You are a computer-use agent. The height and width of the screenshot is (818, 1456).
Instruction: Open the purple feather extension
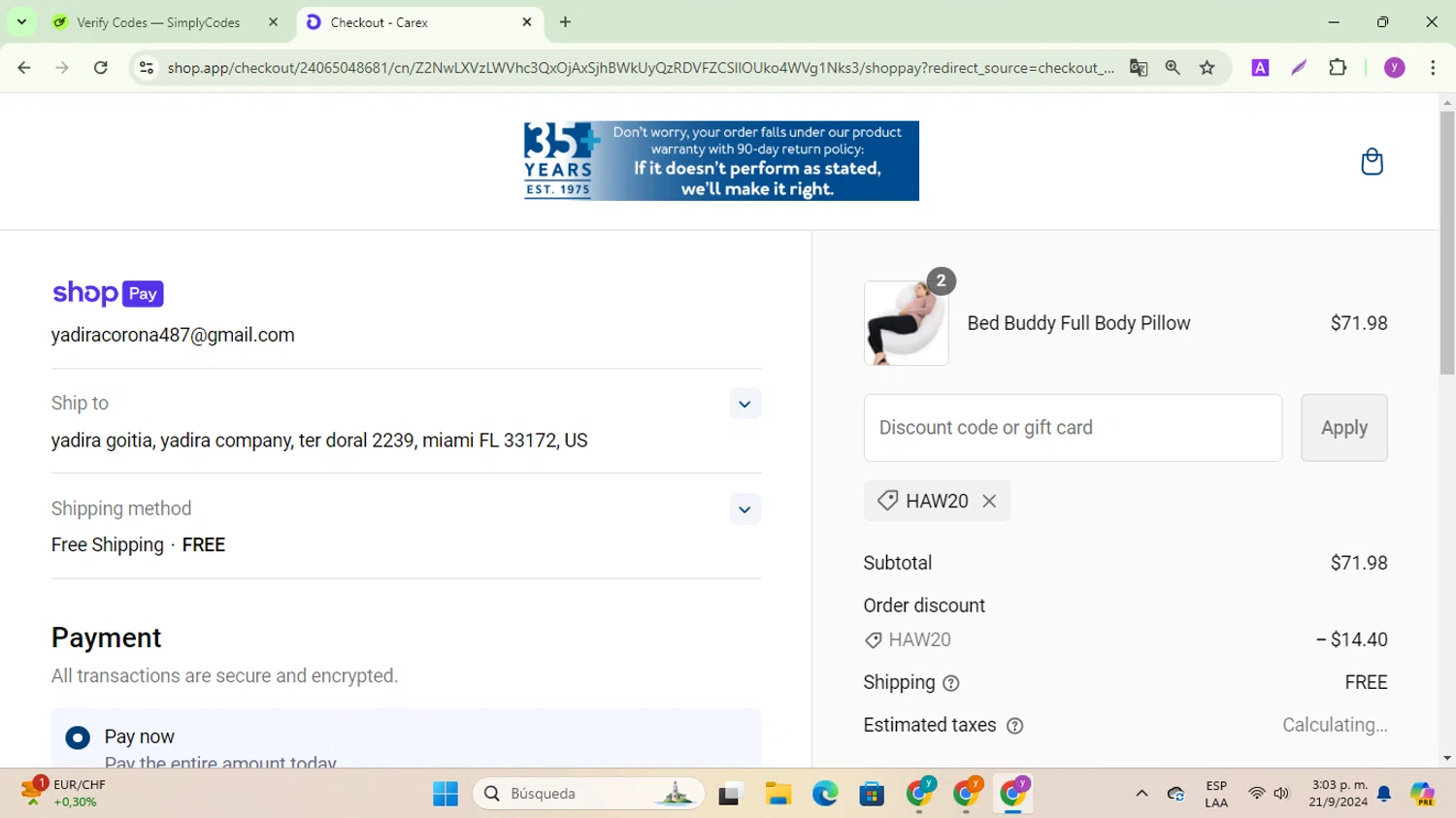(x=1299, y=68)
